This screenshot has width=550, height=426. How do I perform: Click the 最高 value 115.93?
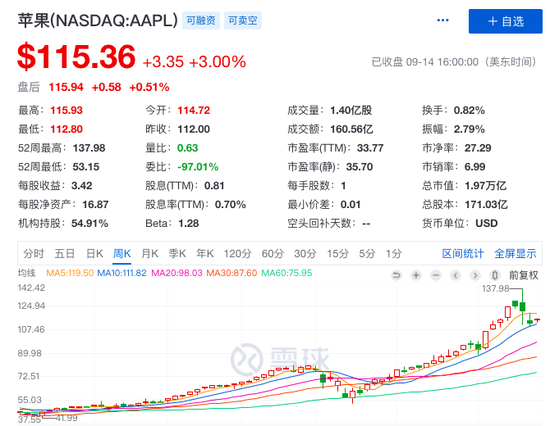66,110
